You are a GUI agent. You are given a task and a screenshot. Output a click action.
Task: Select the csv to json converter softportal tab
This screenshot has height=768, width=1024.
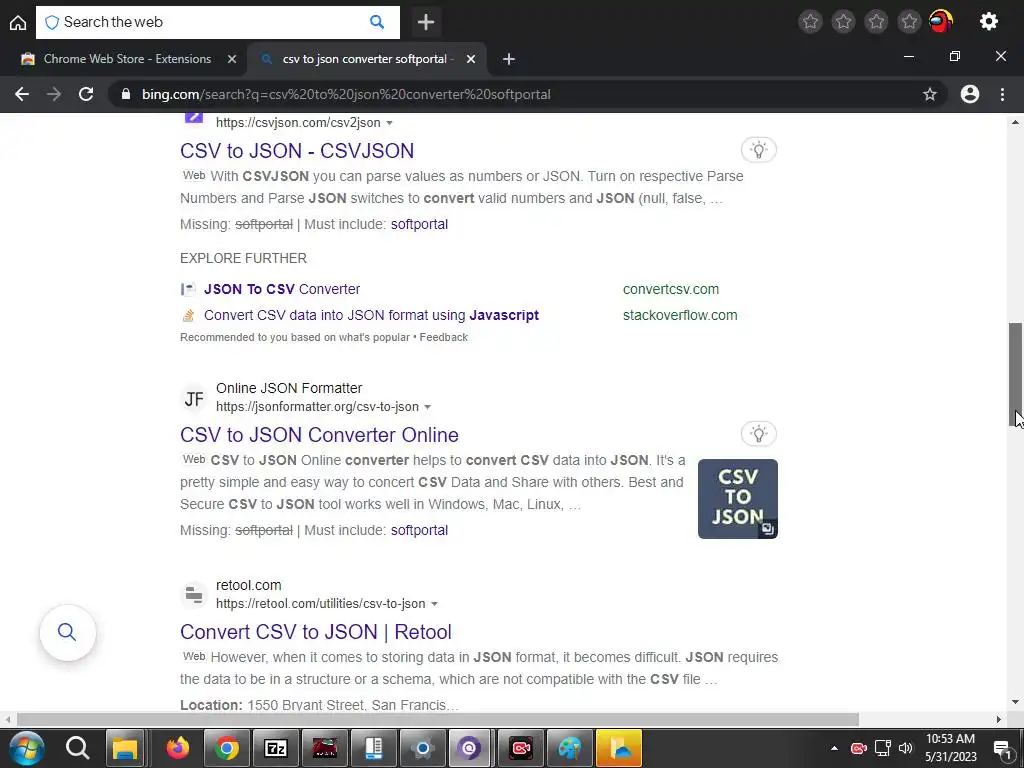pyautogui.click(x=366, y=59)
